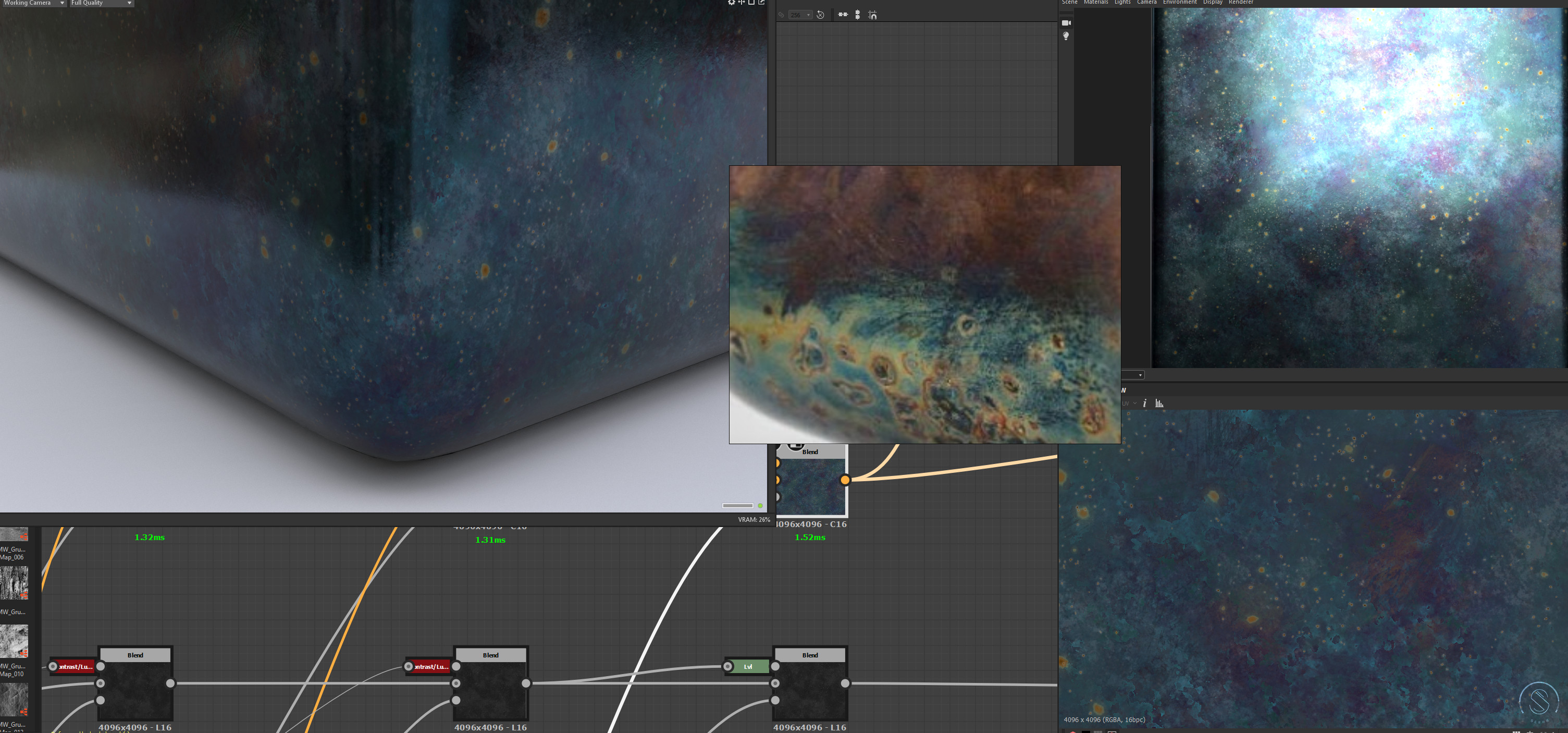Image resolution: width=1568 pixels, height=733 pixels.
Task: Click the link-resolution chain icon
Action: (782, 15)
